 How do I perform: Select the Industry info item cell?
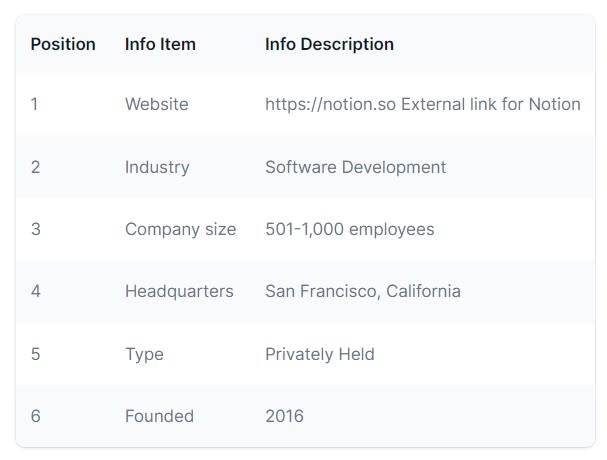point(157,167)
